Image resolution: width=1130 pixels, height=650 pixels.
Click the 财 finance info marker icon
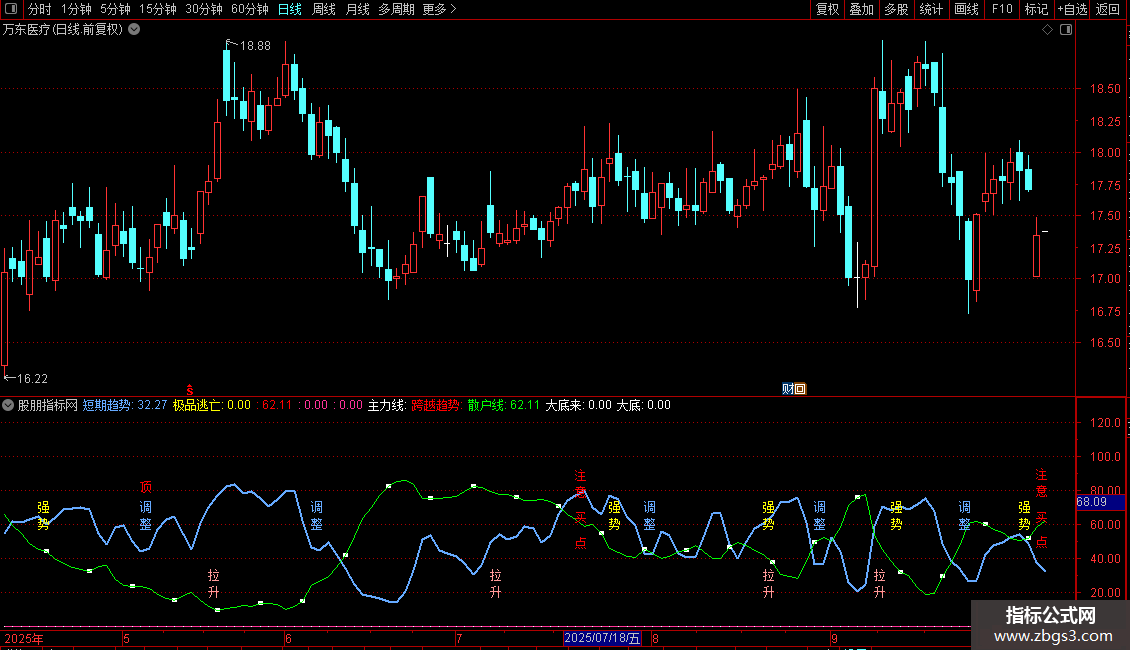click(x=787, y=388)
